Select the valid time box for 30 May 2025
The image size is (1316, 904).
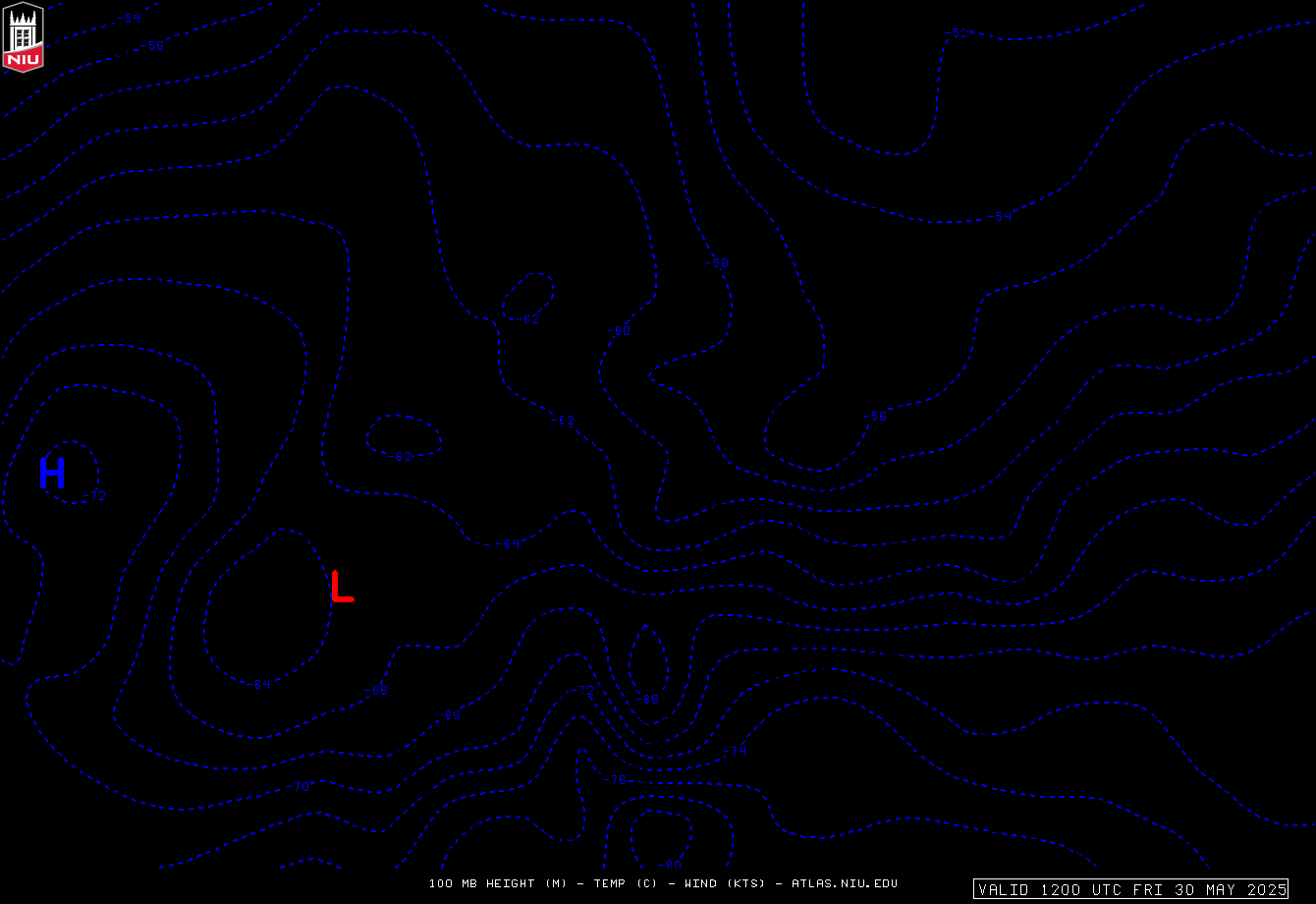[1130, 889]
